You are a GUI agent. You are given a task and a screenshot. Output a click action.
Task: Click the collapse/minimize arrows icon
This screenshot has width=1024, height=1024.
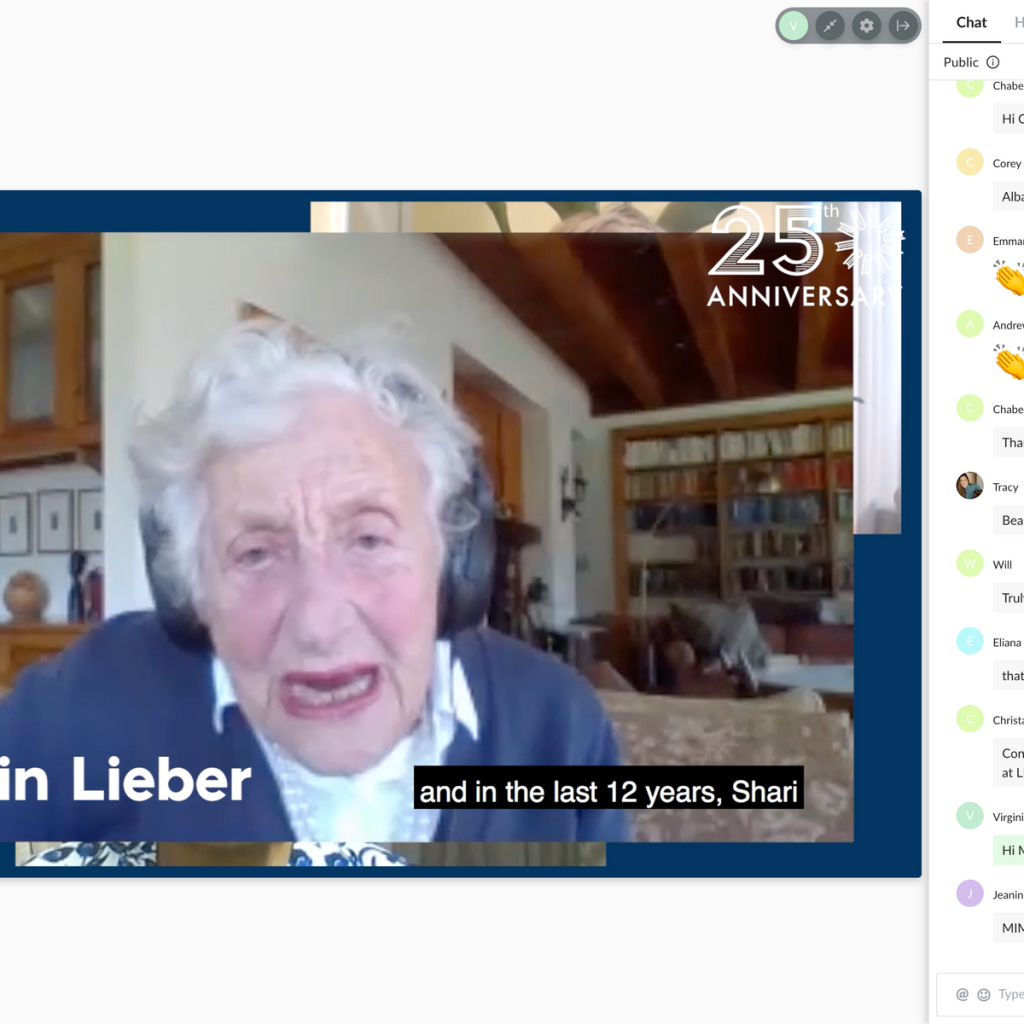830,26
